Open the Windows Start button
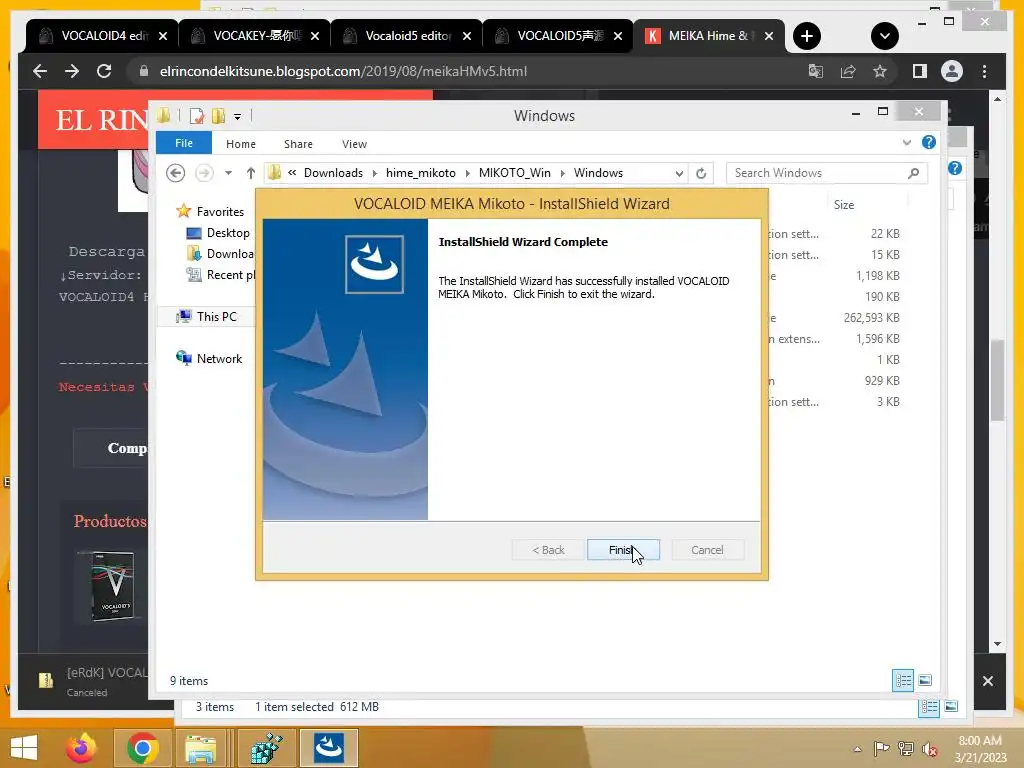The image size is (1024, 768). 24,748
